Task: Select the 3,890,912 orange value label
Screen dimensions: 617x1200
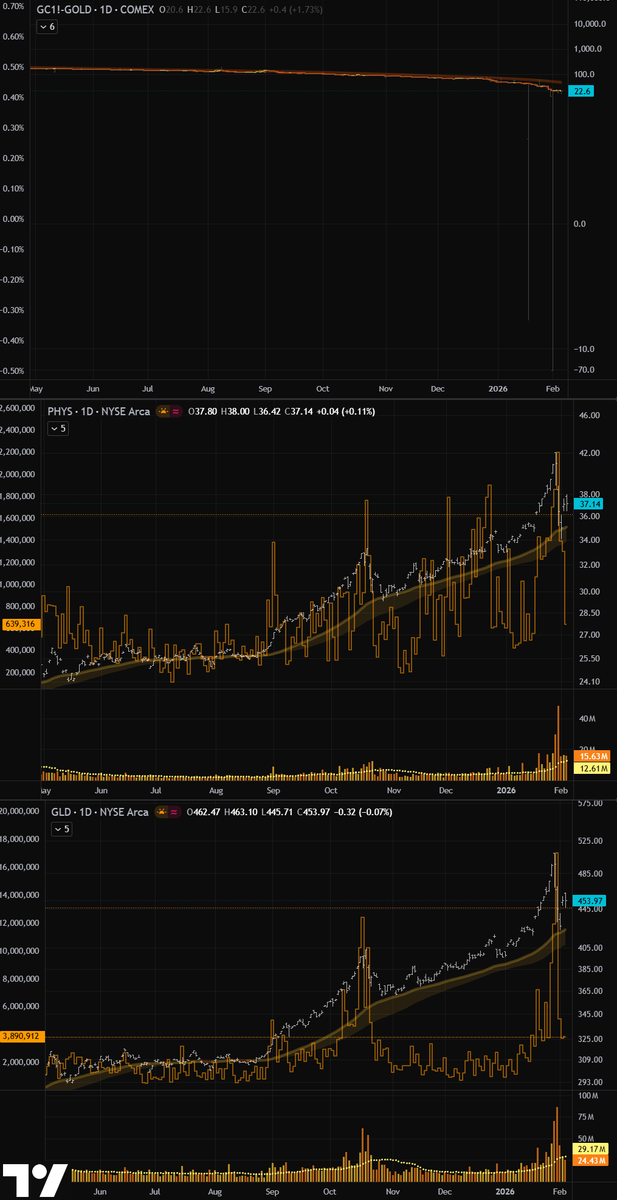Action: point(20,1036)
